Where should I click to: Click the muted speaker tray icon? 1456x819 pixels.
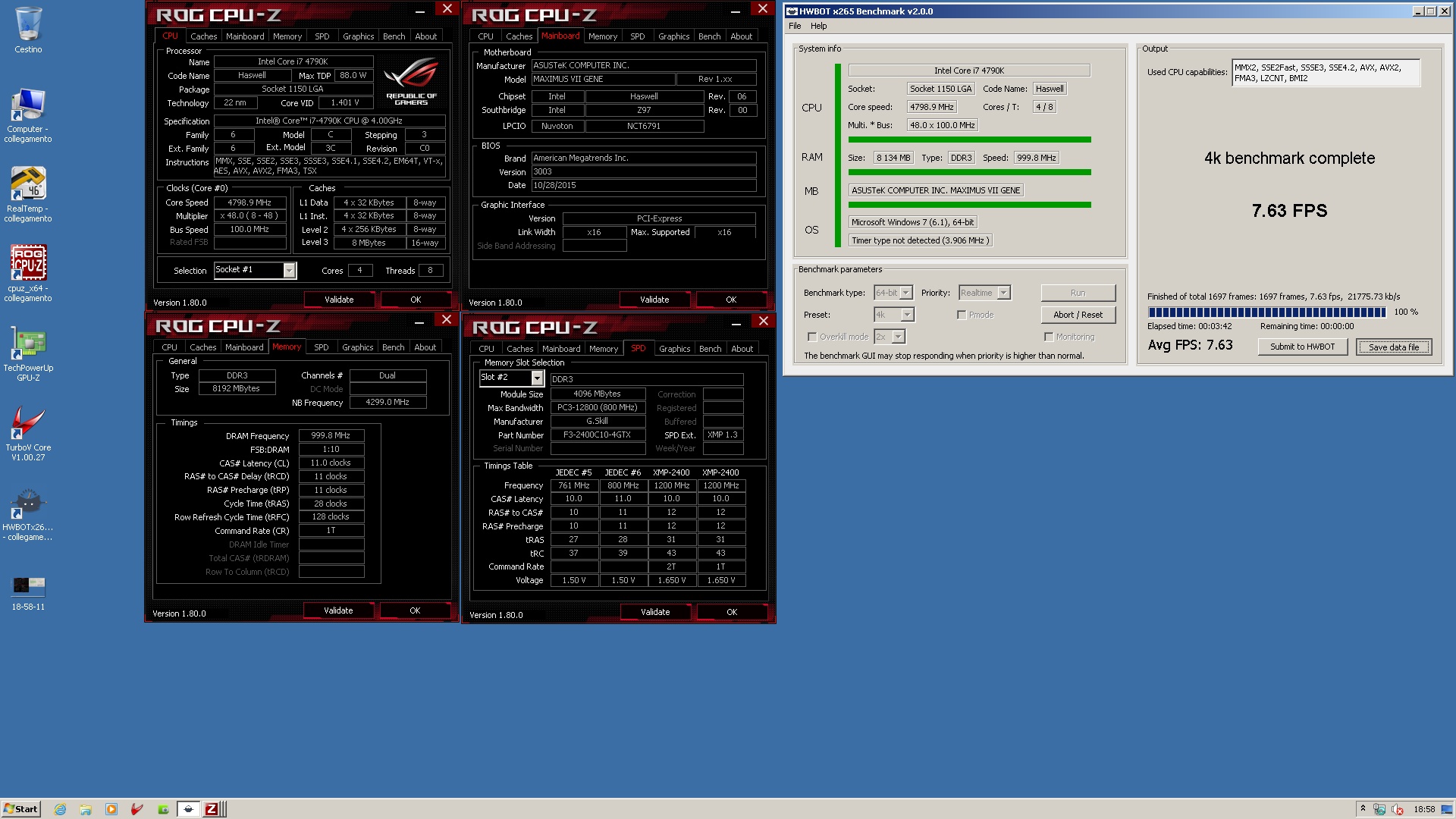(1397, 809)
